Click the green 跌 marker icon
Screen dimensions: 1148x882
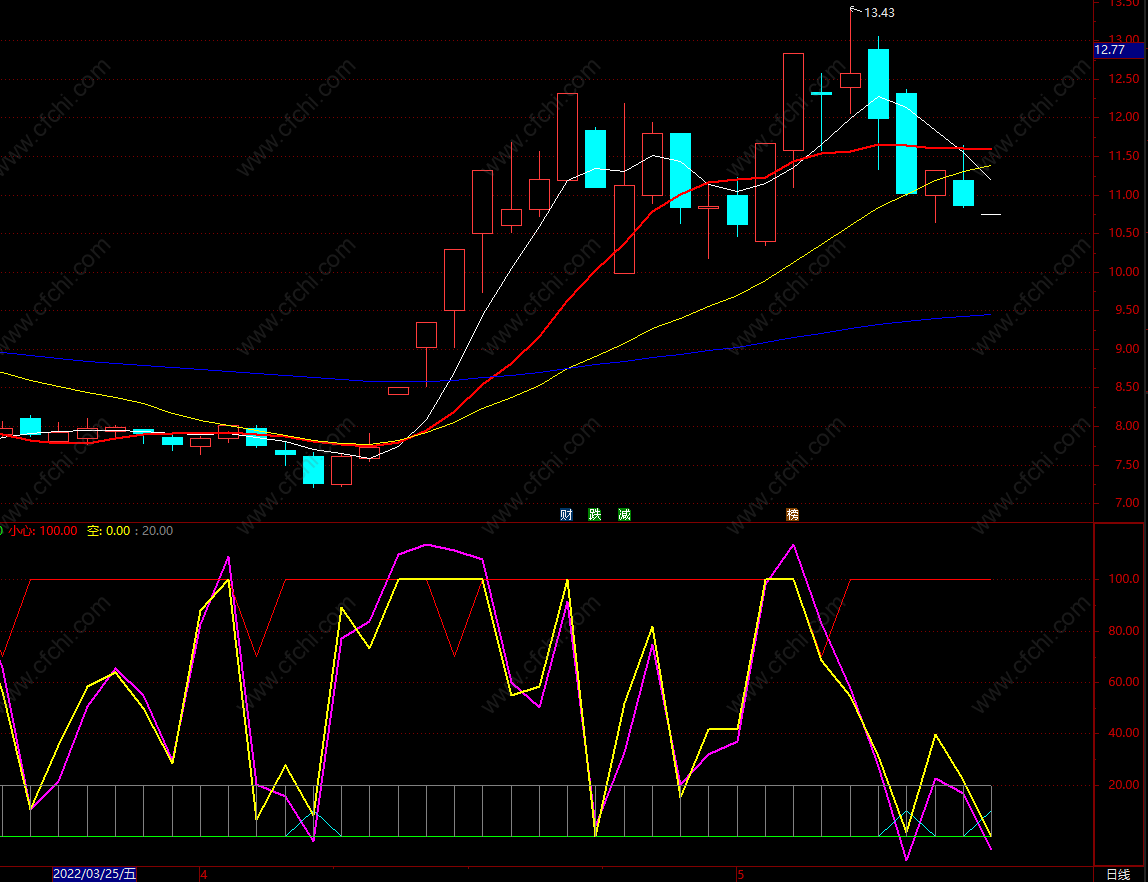(594, 515)
